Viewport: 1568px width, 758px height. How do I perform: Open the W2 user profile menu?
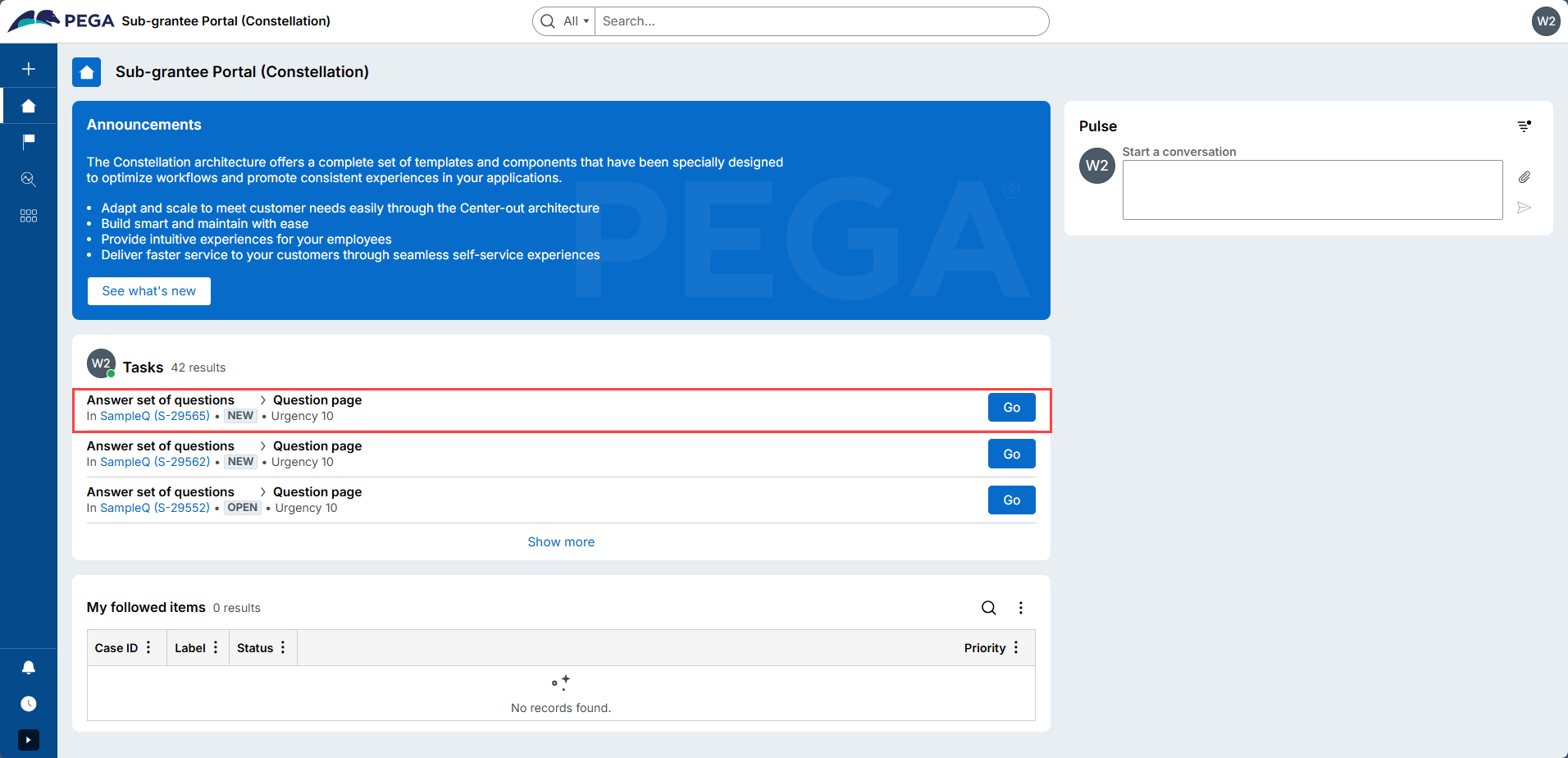1546,21
